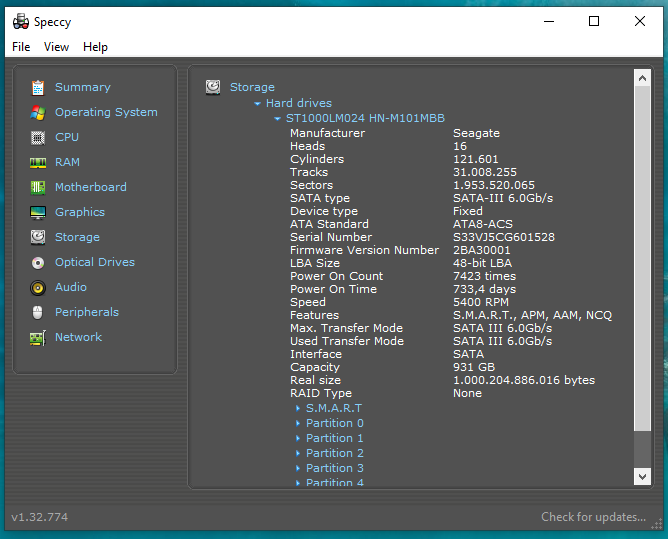Maximize the Speccy window

click(594, 21)
